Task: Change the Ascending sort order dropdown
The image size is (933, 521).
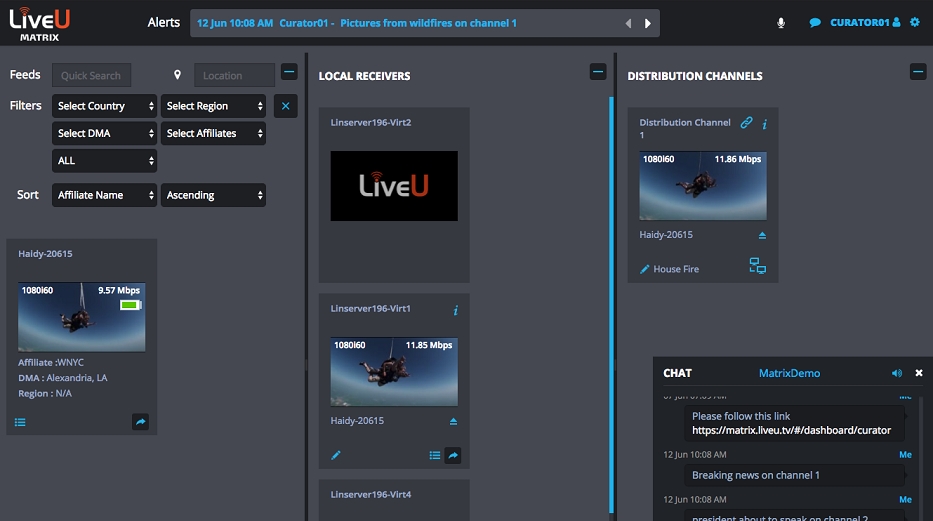Action: tap(213, 195)
